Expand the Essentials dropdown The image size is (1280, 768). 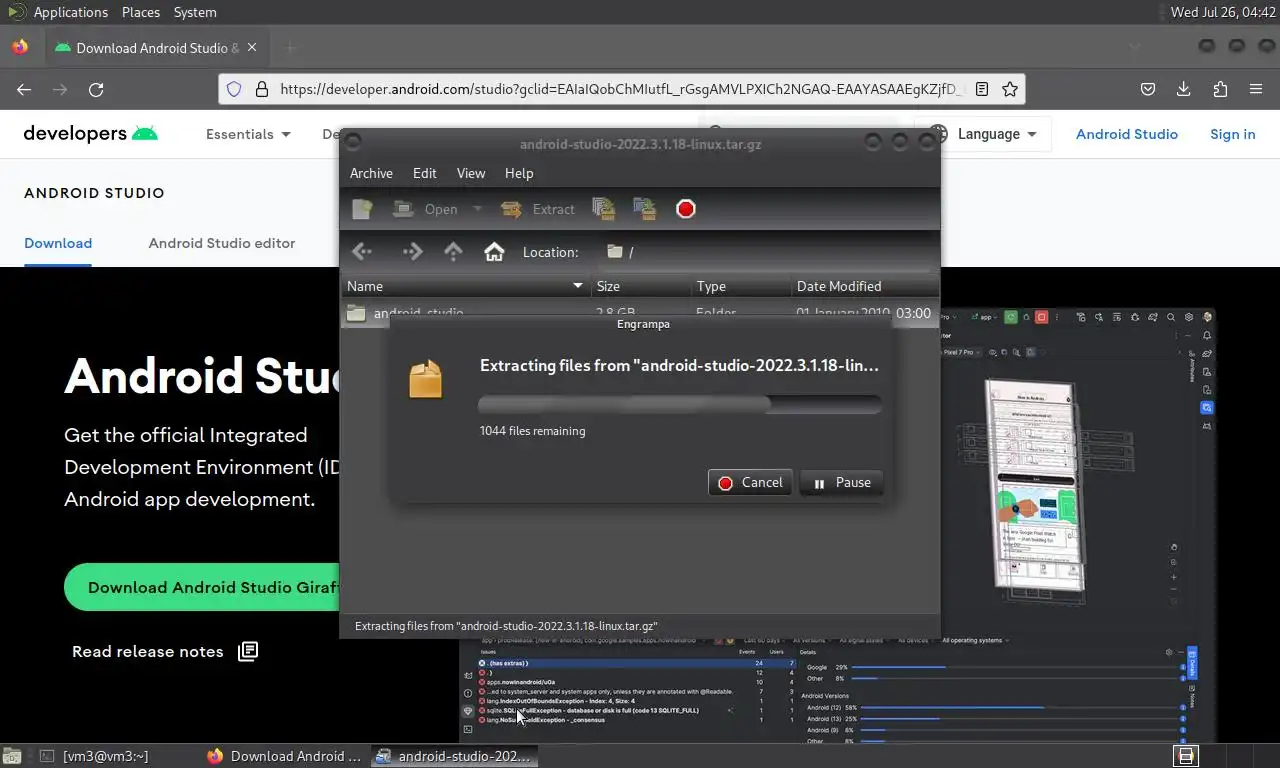coord(248,134)
